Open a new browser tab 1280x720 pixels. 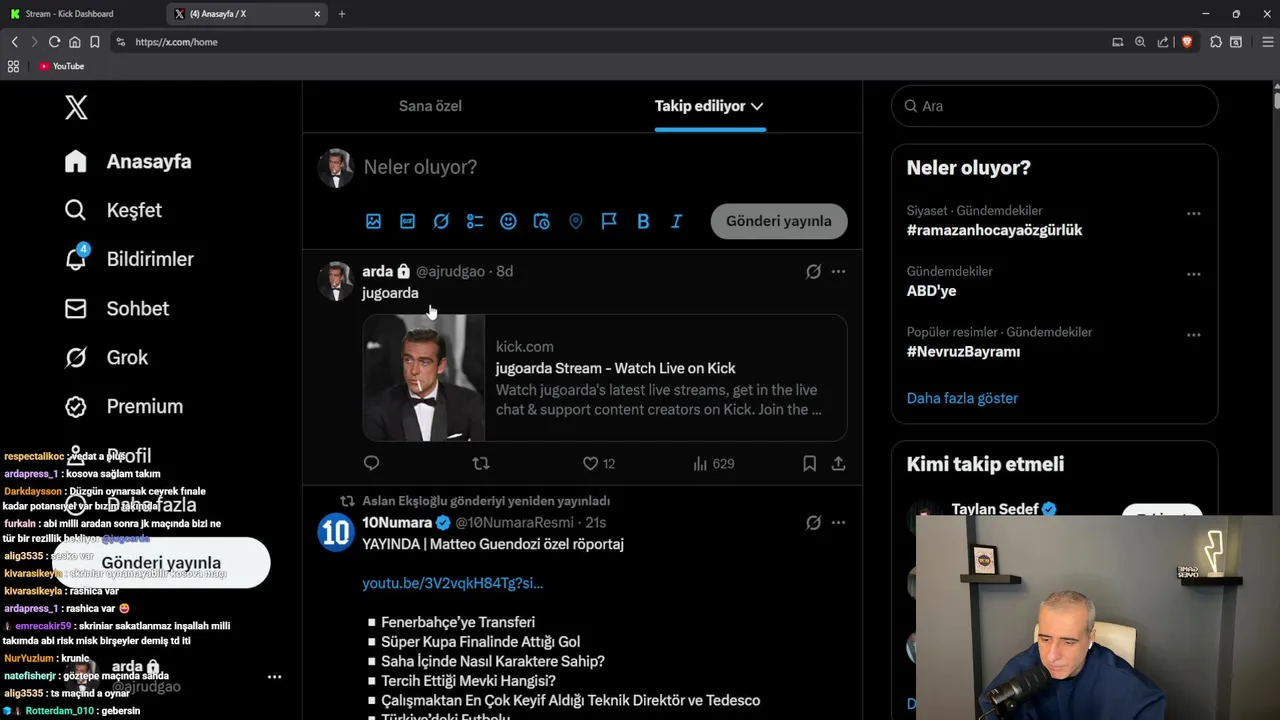pos(342,14)
